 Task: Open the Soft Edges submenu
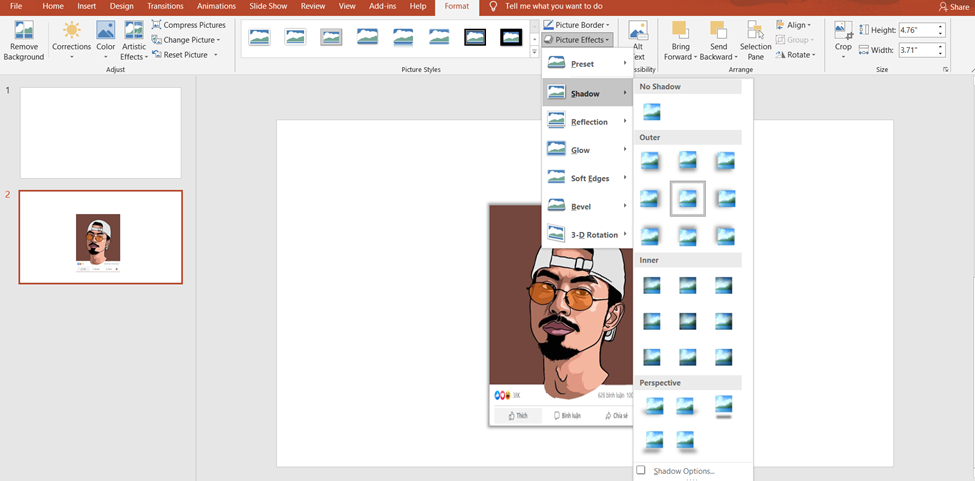pyautogui.click(x=587, y=178)
